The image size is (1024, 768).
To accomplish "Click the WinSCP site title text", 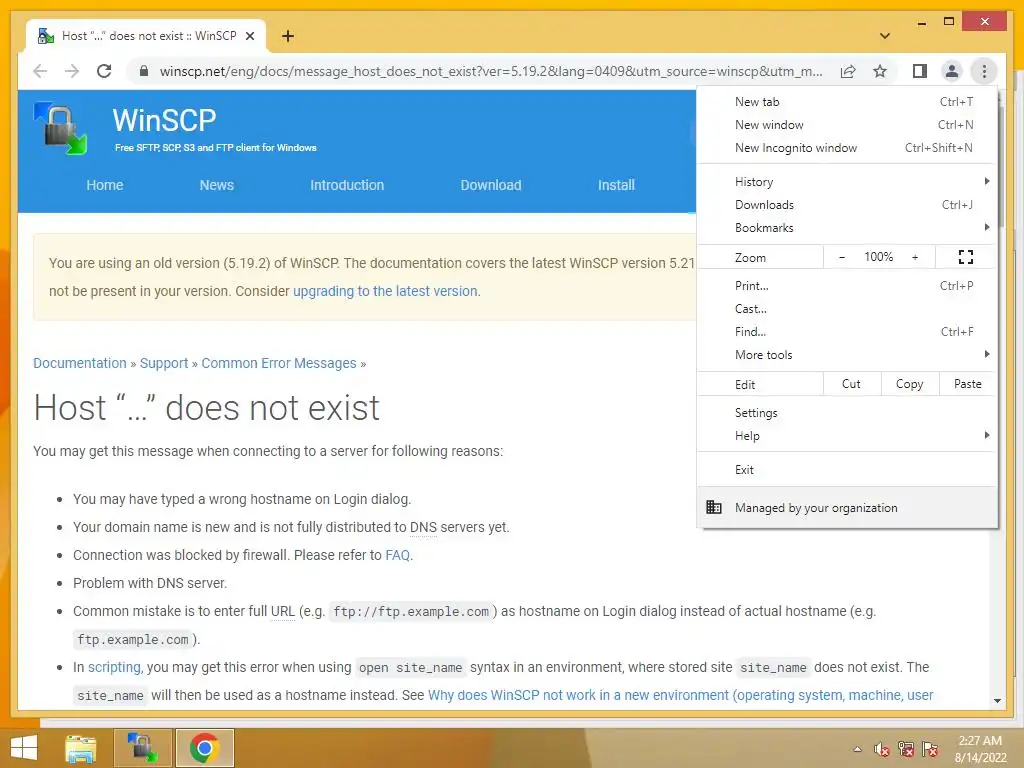I will [x=164, y=120].
